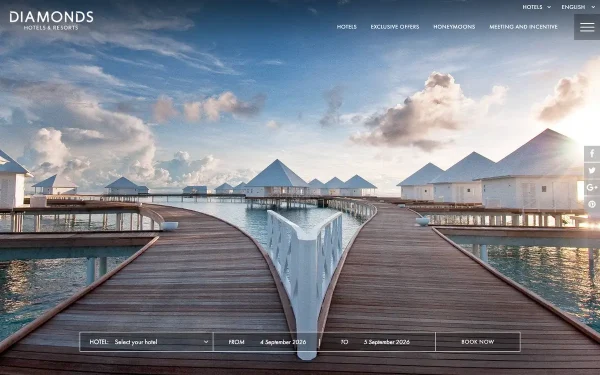The height and width of the screenshot is (375, 600).
Task: Click the Diamonds Hotels & Resorts logo
Action: coord(51,21)
